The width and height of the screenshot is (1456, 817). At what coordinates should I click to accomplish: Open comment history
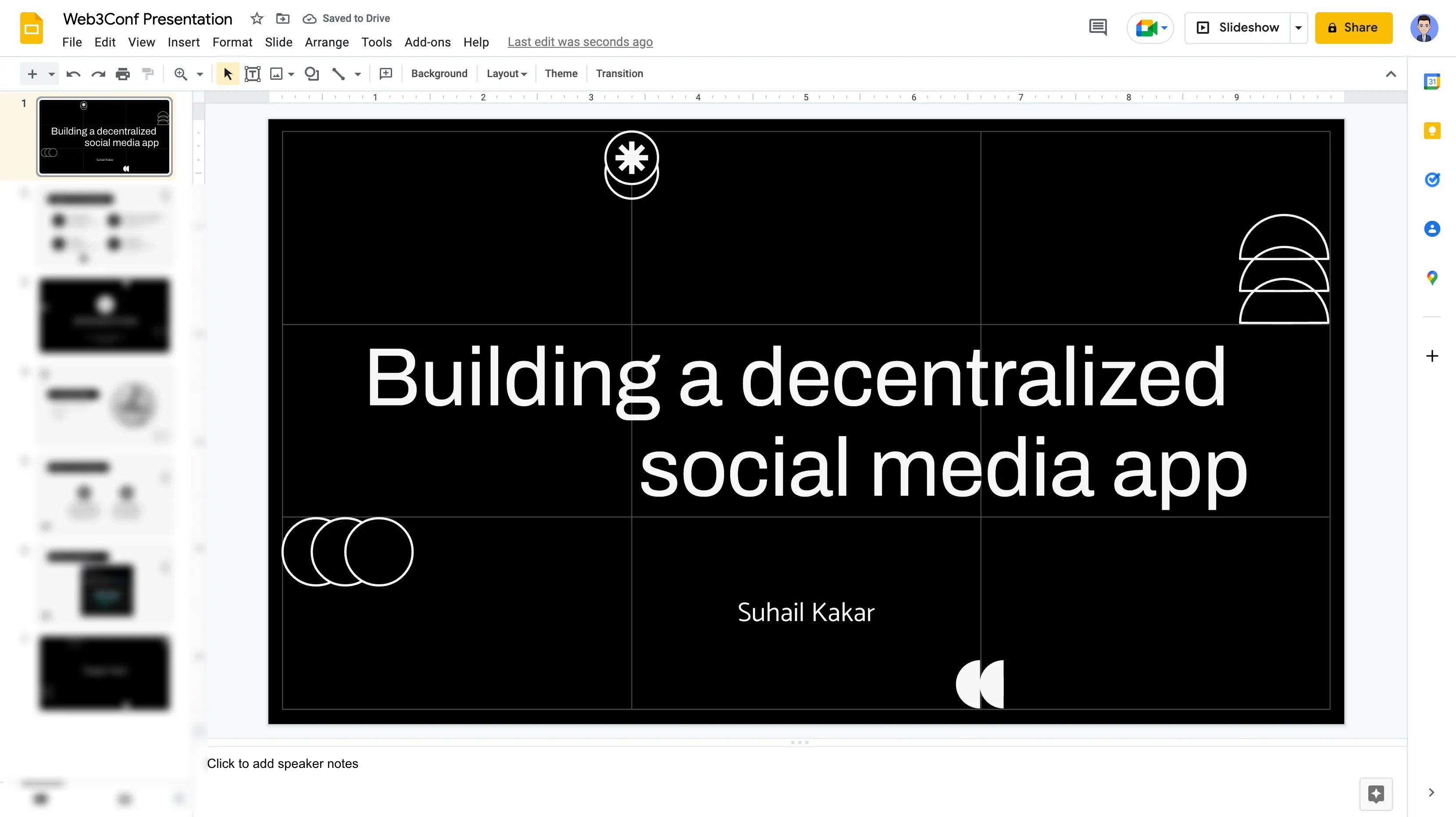[x=1097, y=27]
